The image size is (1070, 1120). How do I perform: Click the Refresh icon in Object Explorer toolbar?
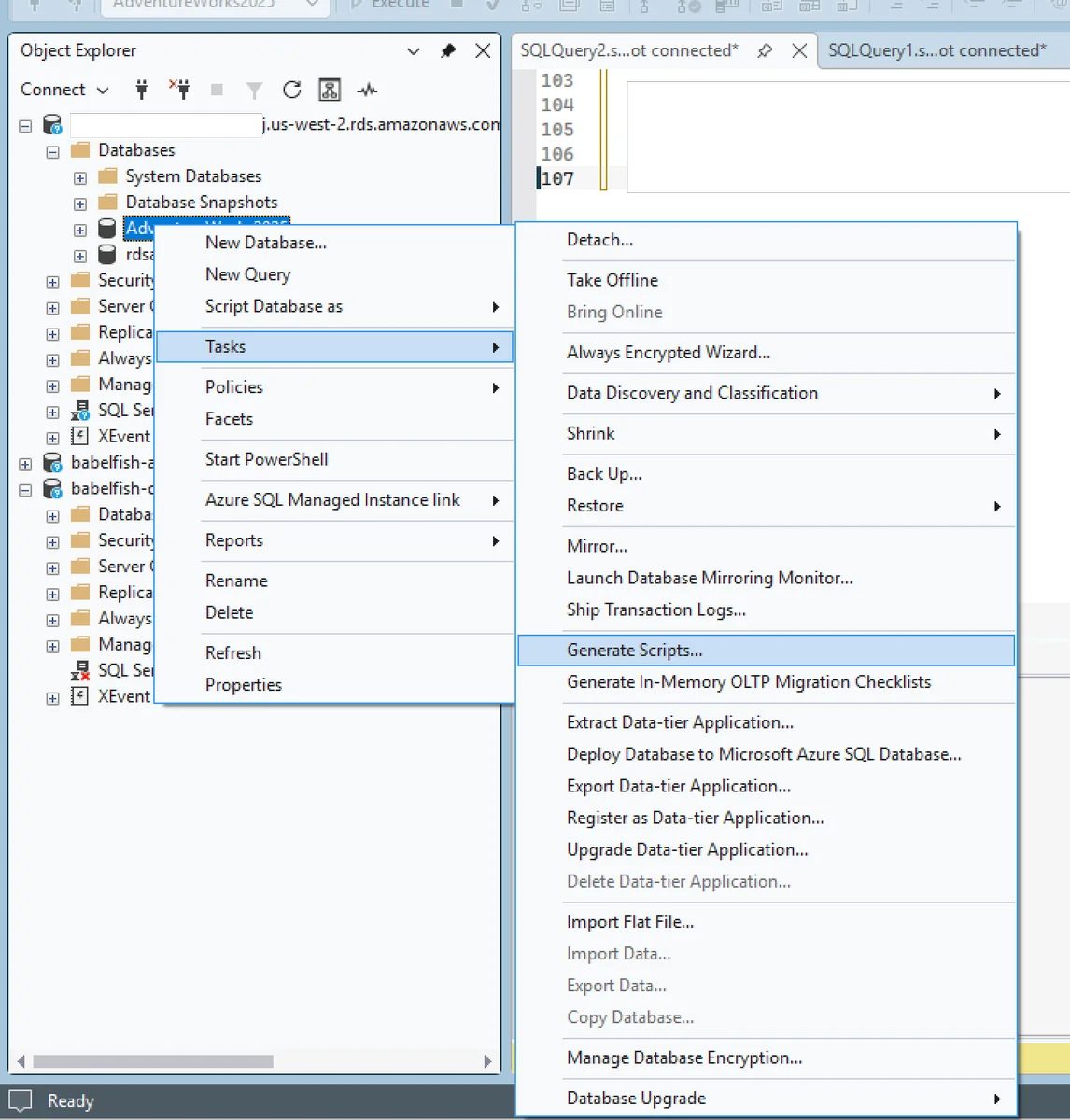click(x=292, y=90)
